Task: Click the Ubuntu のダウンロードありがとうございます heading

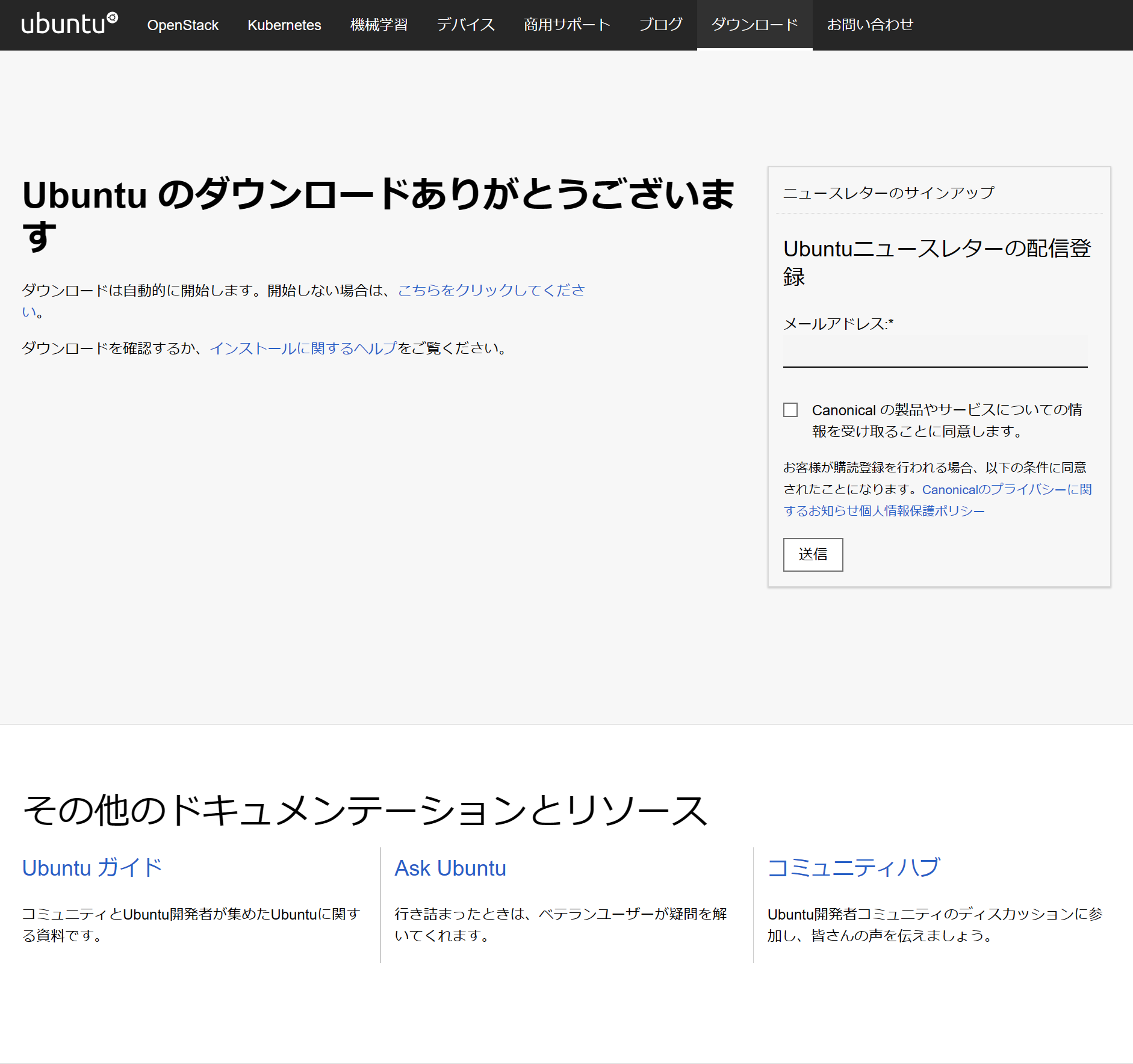Action: (379, 215)
